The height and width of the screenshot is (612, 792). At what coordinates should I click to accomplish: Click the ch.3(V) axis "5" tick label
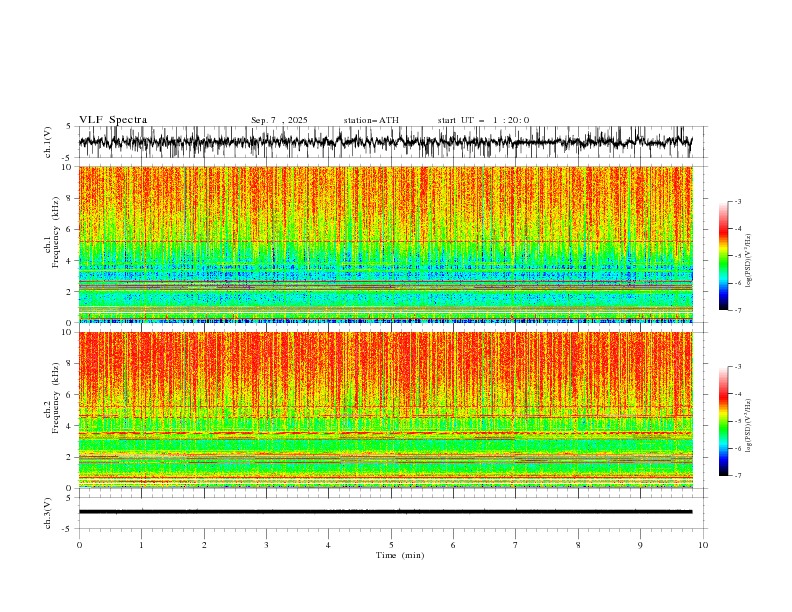pos(69,497)
